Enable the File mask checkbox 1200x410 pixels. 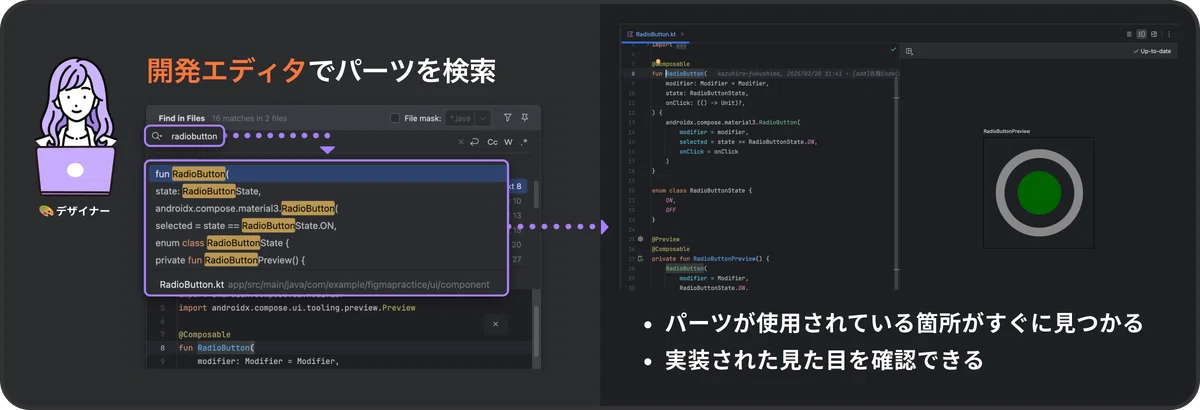pos(394,118)
